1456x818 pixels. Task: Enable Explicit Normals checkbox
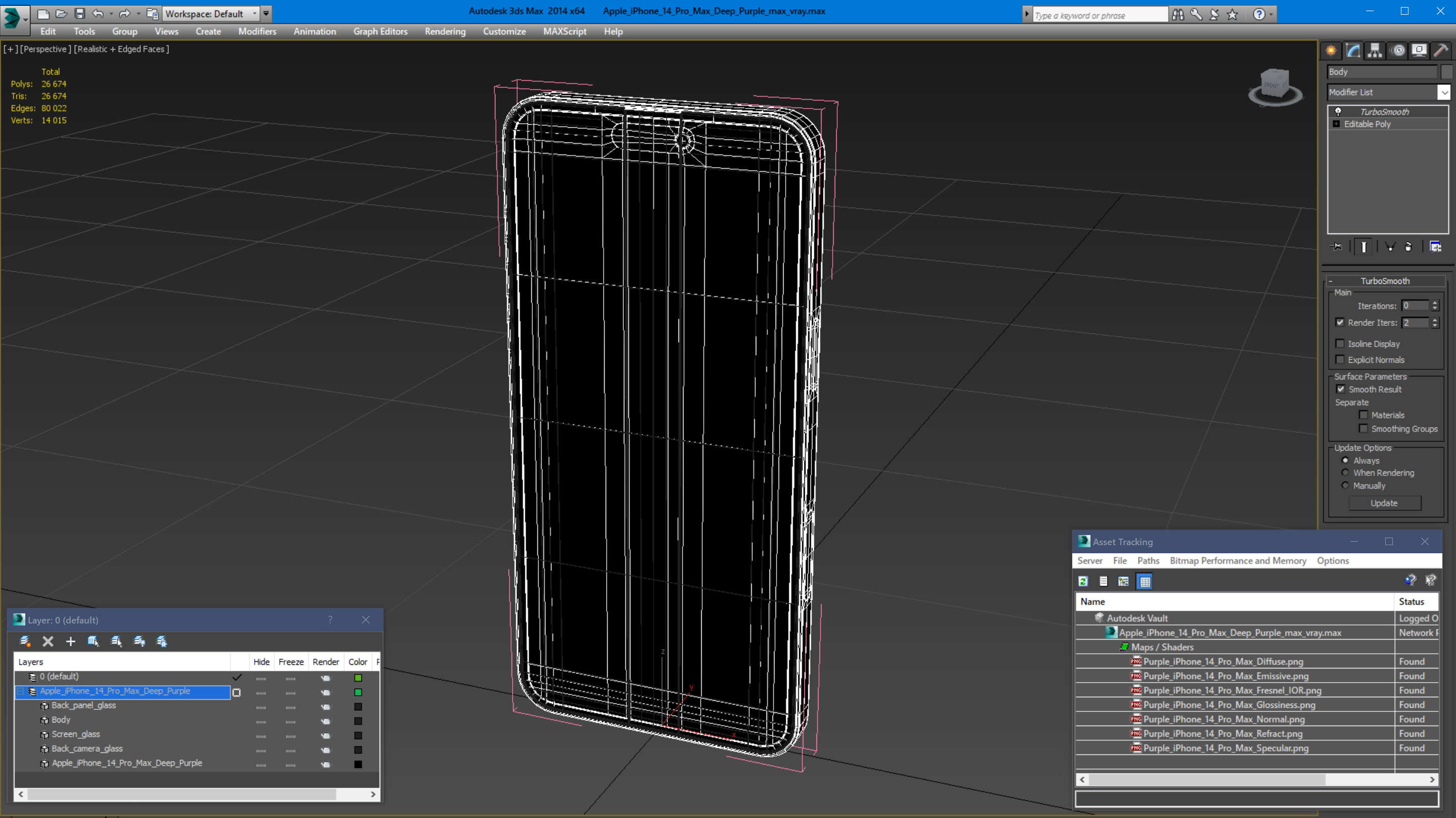click(x=1340, y=360)
